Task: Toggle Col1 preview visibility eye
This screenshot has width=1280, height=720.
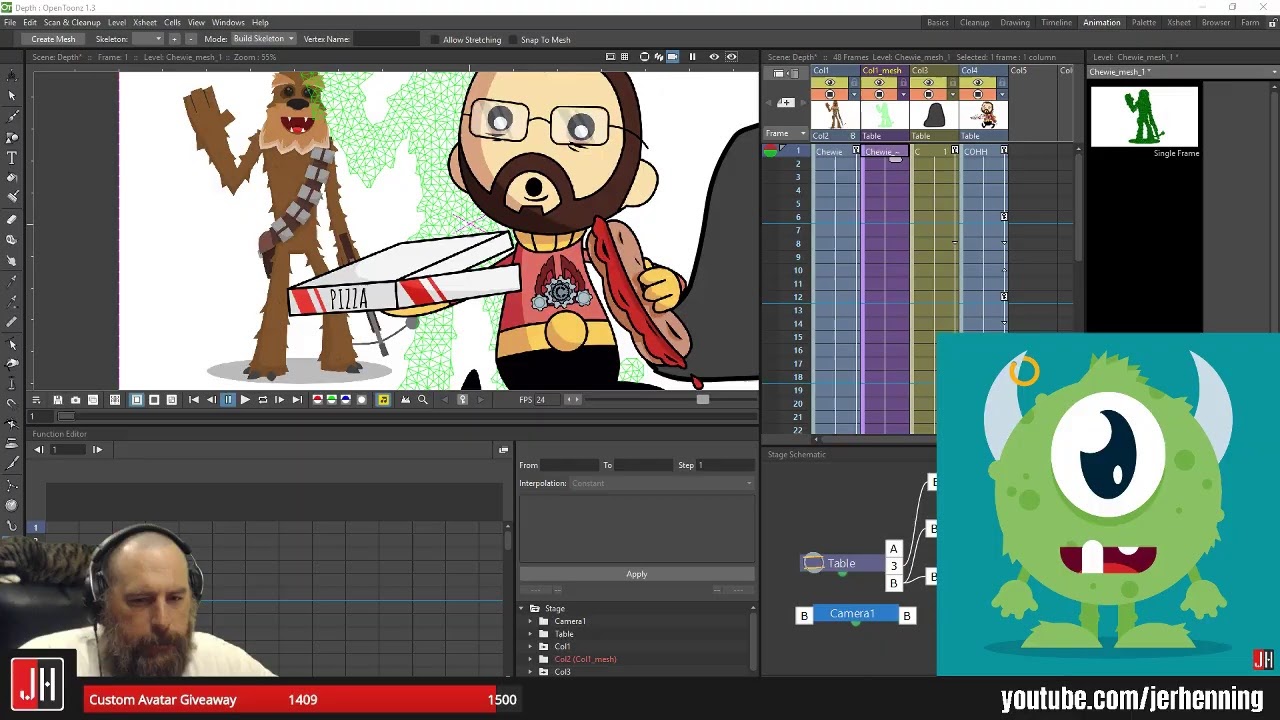Action: (830, 83)
